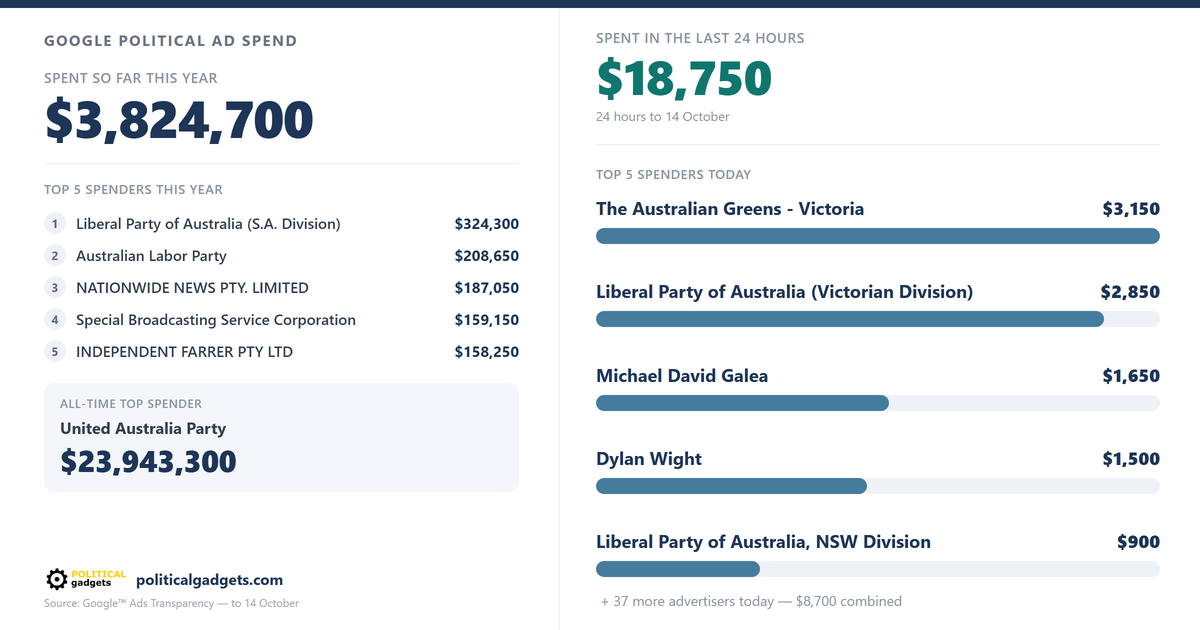
Task: Click The Australian Greens - Victoria progress bar
Action: click(878, 236)
